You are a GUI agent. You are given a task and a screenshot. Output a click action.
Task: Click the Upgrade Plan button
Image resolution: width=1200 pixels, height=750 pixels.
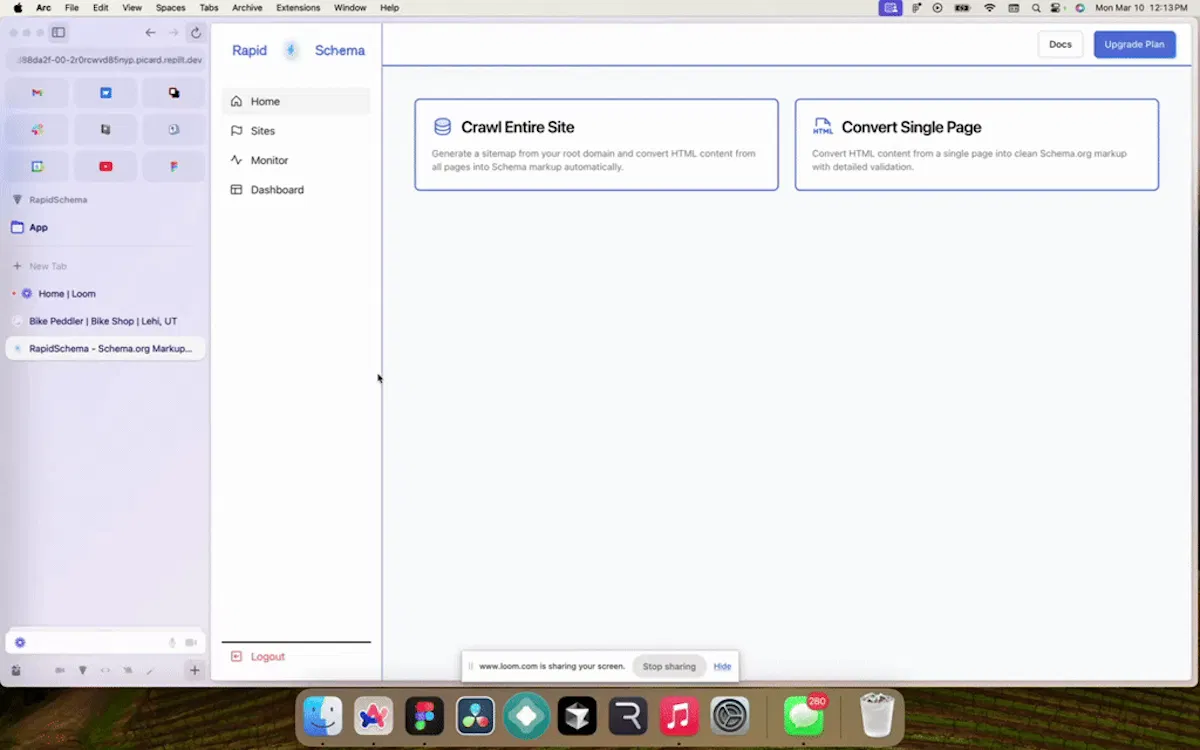coord(1134,44)
